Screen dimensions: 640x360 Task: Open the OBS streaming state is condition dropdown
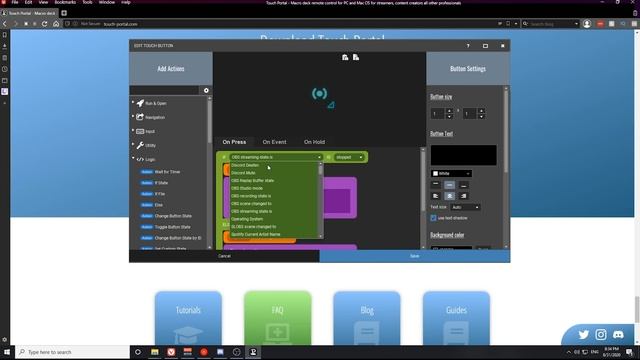(276, 157)
